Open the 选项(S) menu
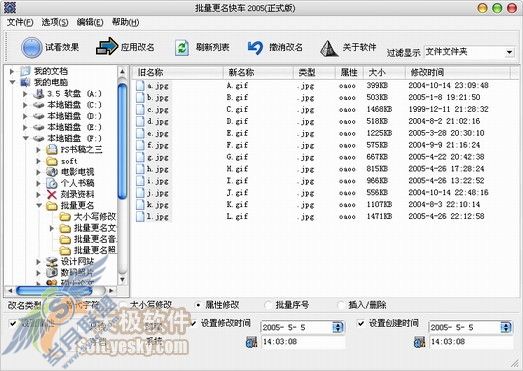The width and height of the screenshot is (523, 371). point(55,22)
